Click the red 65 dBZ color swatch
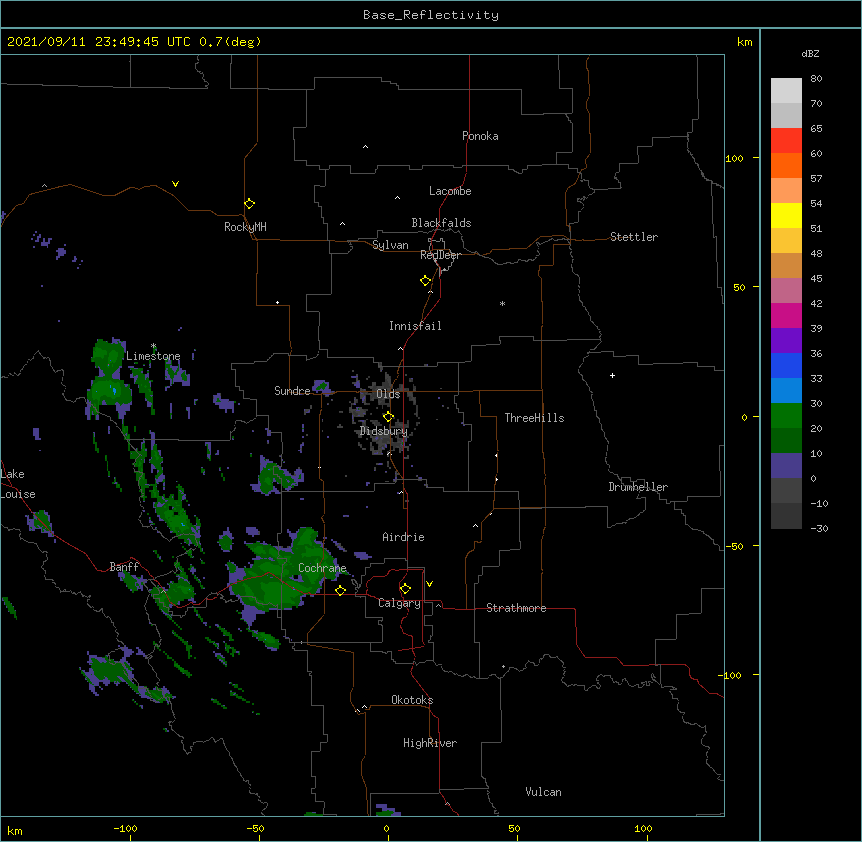 (x=786, y=141)
